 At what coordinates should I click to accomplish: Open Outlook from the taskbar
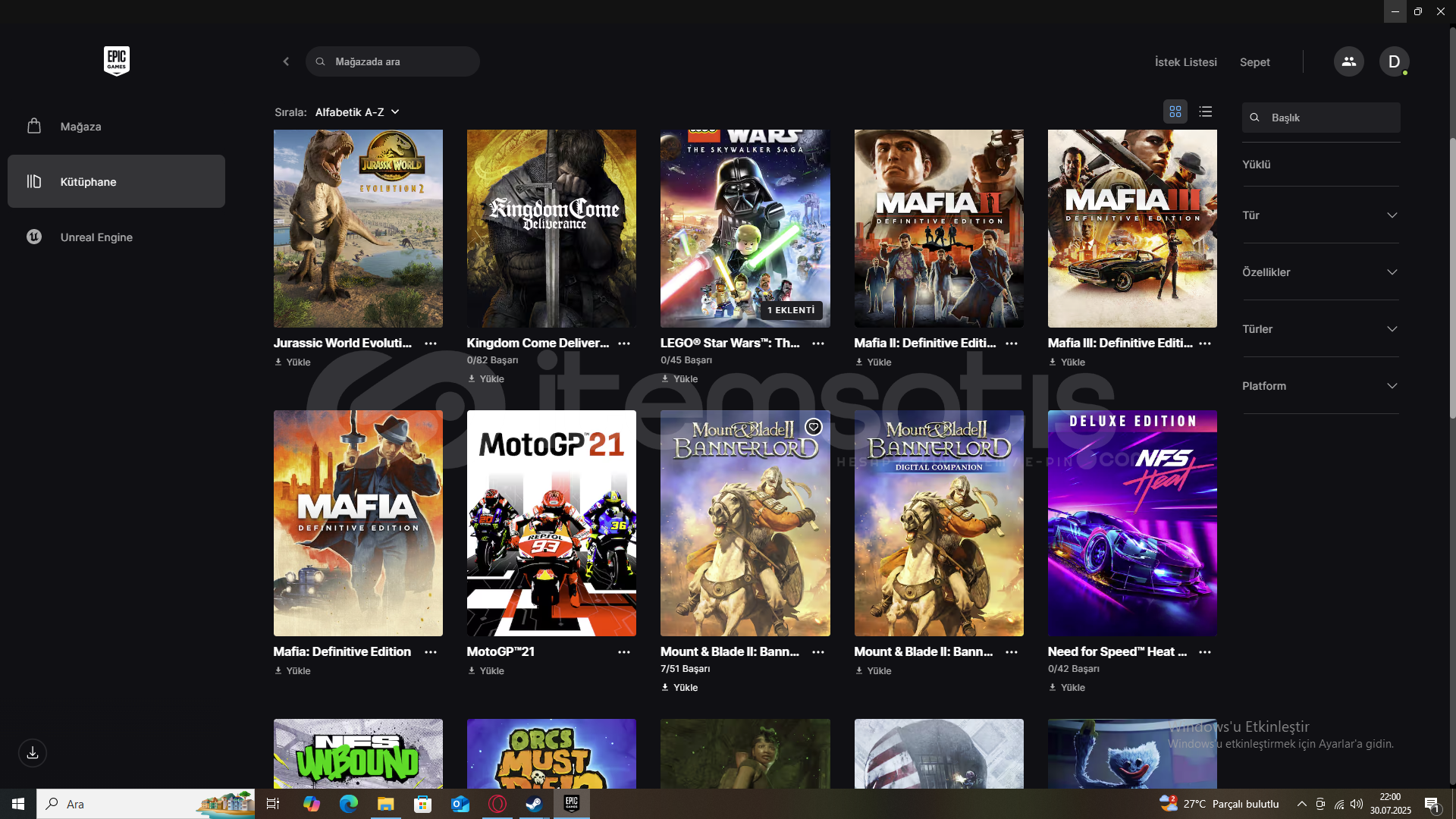tap(460, 804)
